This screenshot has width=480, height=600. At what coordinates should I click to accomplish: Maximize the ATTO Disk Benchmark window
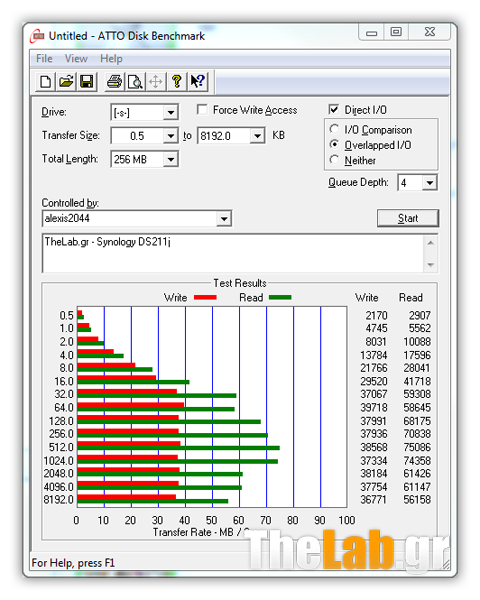coord(396,32)
